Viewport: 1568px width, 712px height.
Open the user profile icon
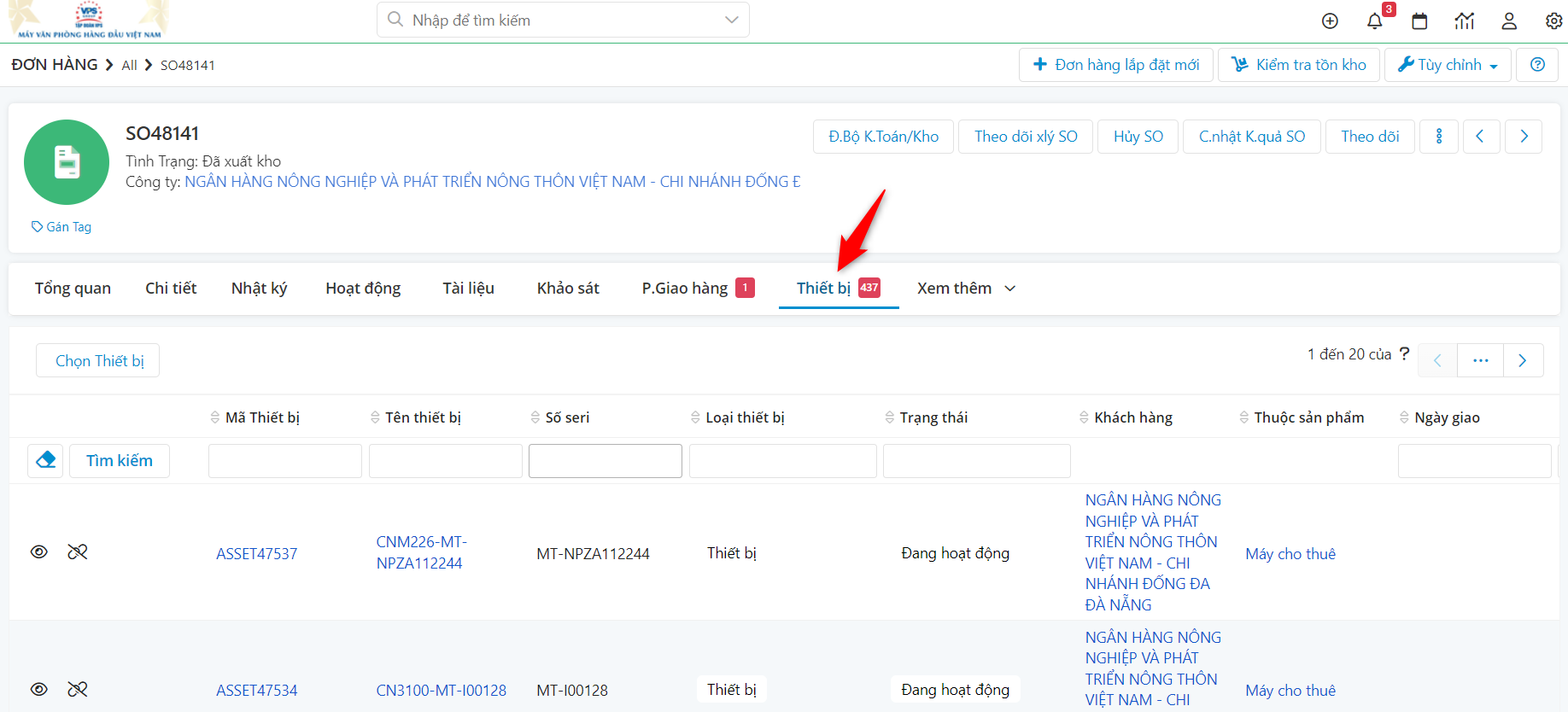(x=1509, y=21)
